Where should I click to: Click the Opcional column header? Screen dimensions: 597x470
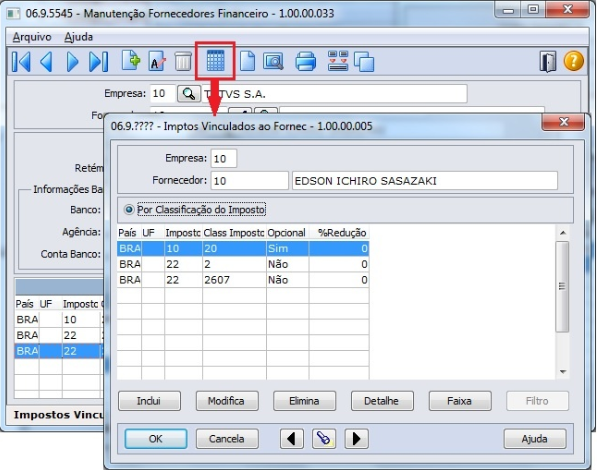pyautogui.click(x=287, y=233)
